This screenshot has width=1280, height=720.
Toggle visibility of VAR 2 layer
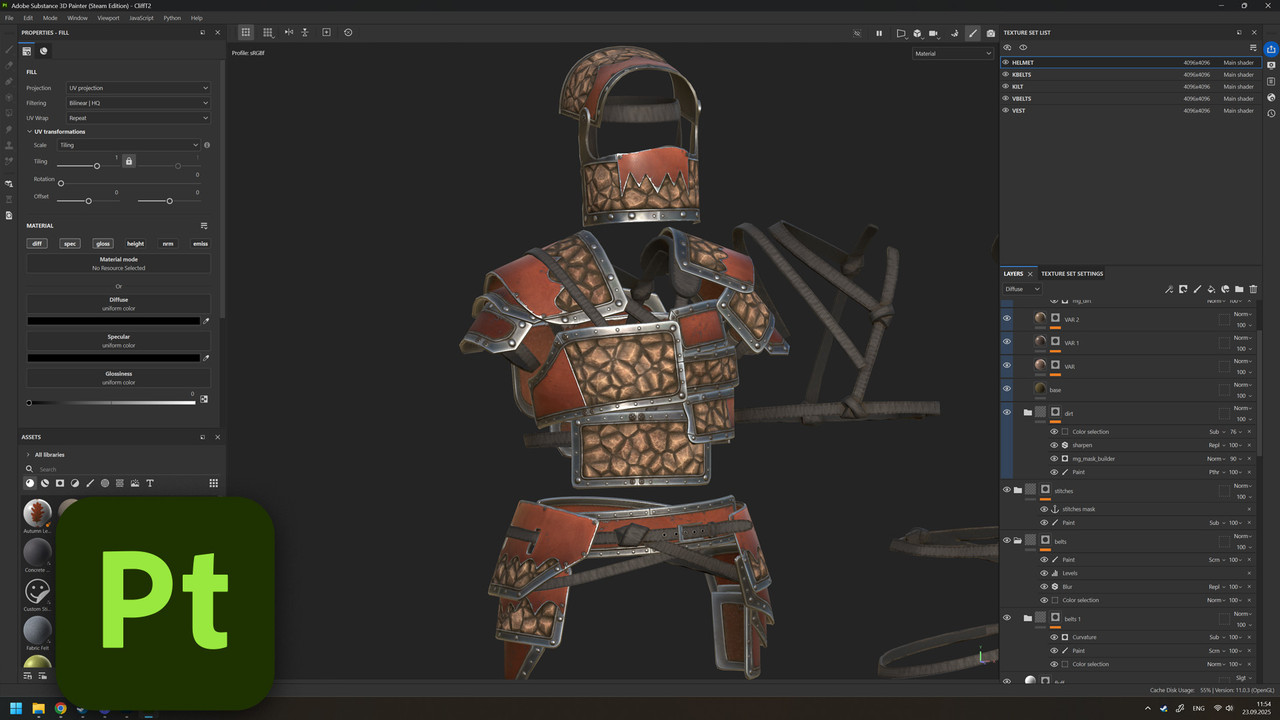click(1007, 319)
